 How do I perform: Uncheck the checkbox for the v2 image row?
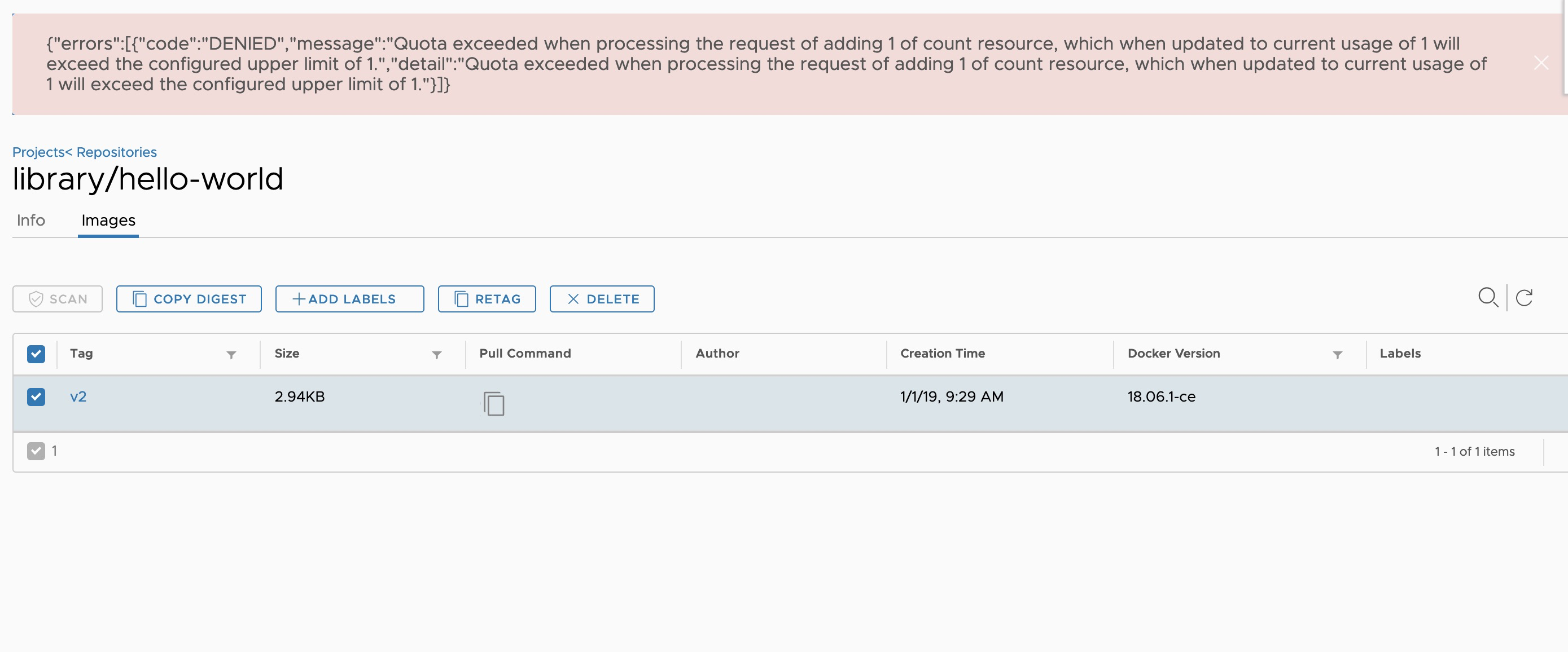(36, 397)
